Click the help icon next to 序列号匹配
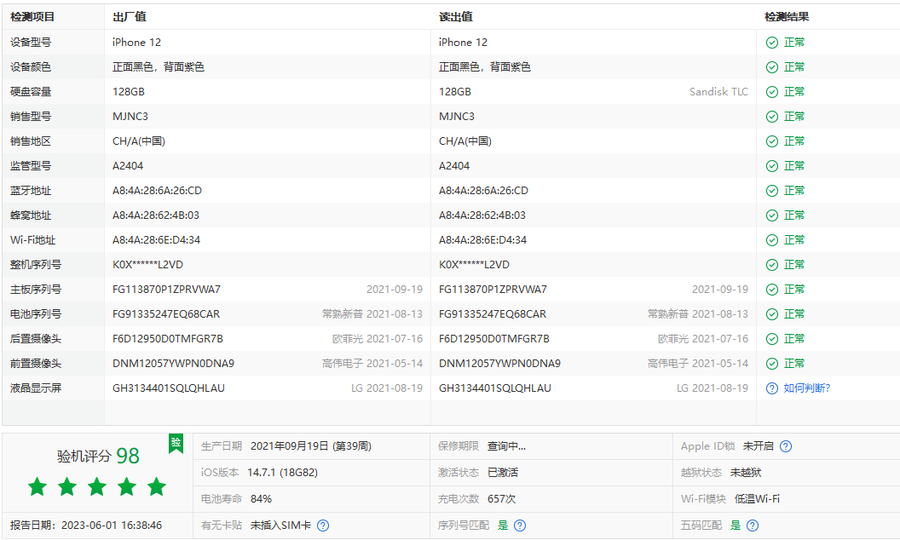The width and height of the screenshot is (900, 540). pyautogui.click(x=520, y=525)
